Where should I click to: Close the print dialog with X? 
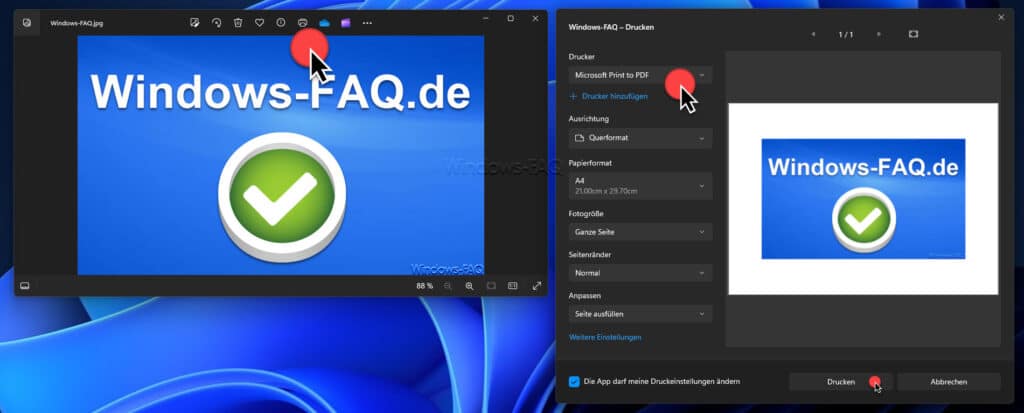[x=1001, y=18]
